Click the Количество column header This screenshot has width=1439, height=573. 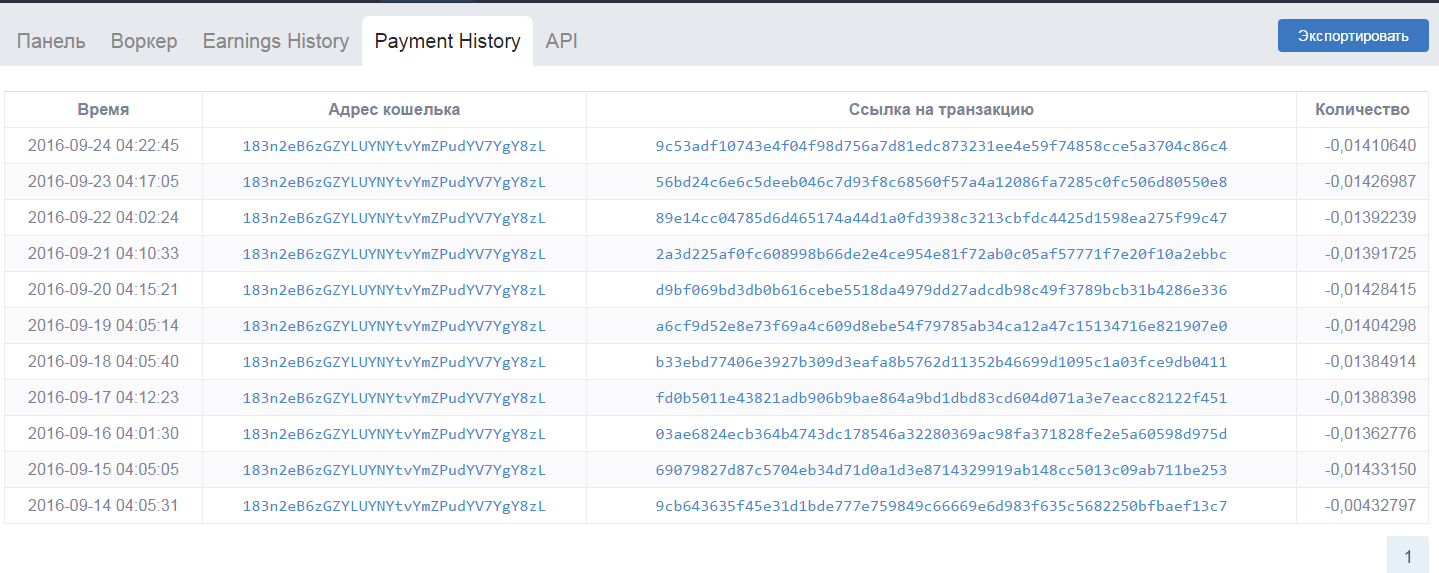click(x=1362, y=110)
